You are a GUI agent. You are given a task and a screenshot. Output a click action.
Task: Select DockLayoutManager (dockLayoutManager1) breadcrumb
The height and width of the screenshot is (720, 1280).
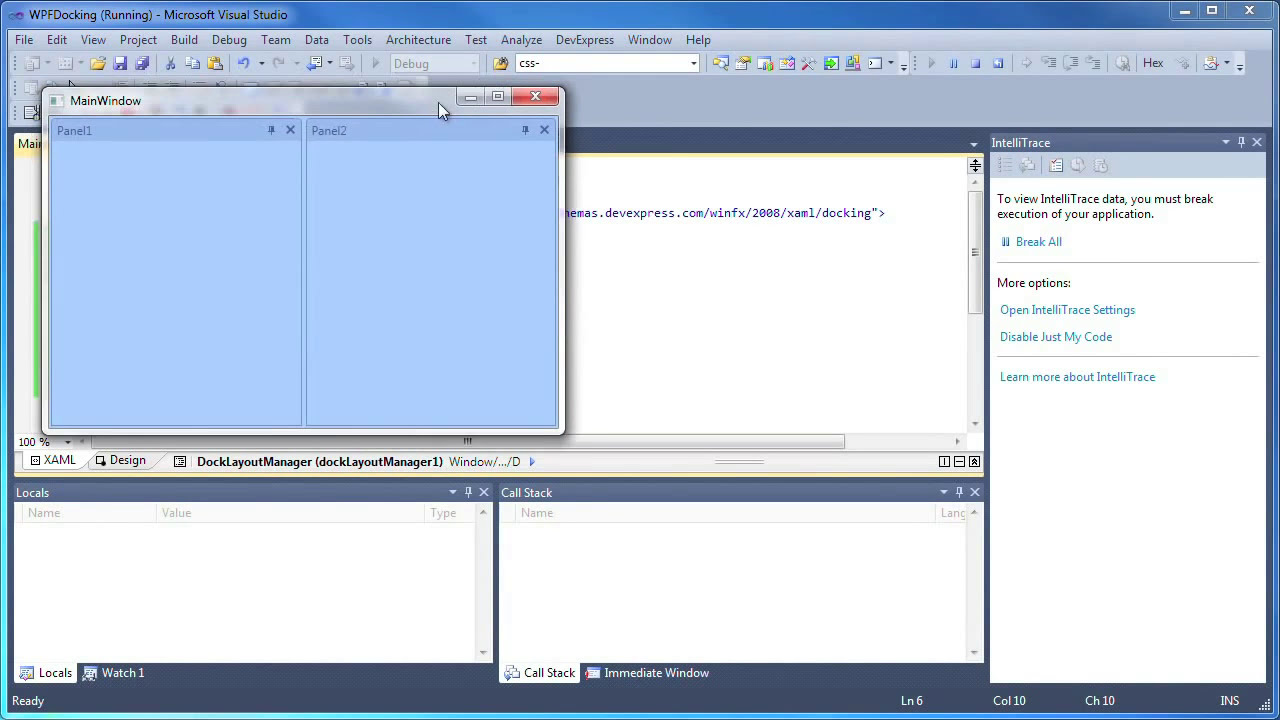pos(319,461)
